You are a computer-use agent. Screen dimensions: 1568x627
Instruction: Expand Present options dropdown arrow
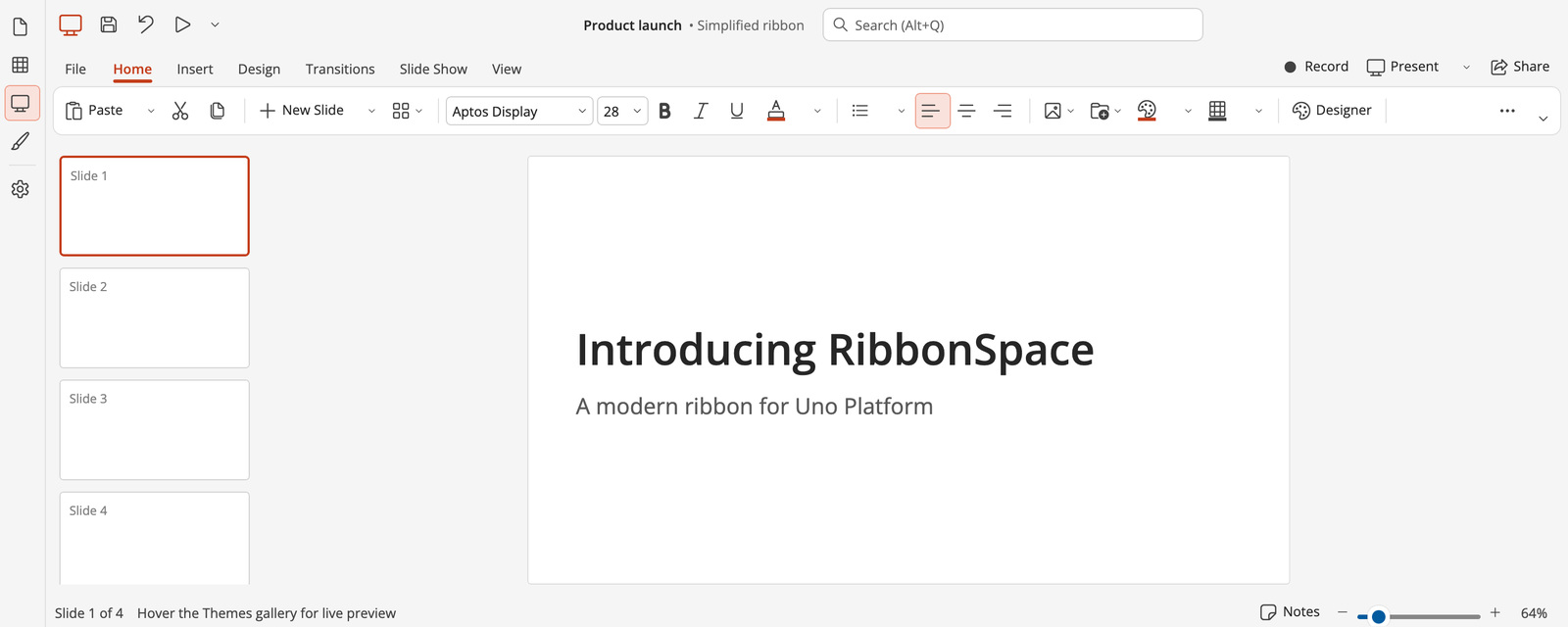[1467, 68]
